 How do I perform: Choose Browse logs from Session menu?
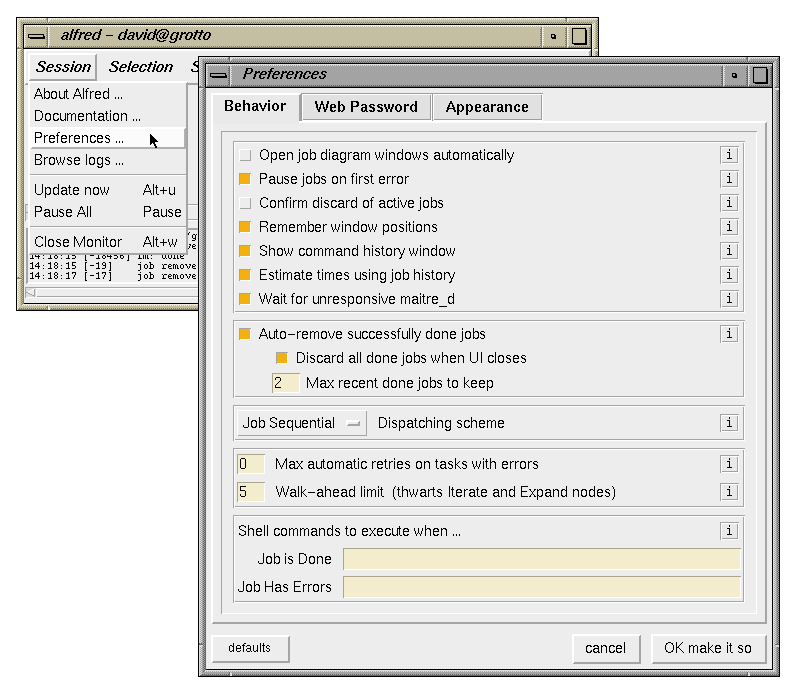pyautogui.click(x=108, y=160)
